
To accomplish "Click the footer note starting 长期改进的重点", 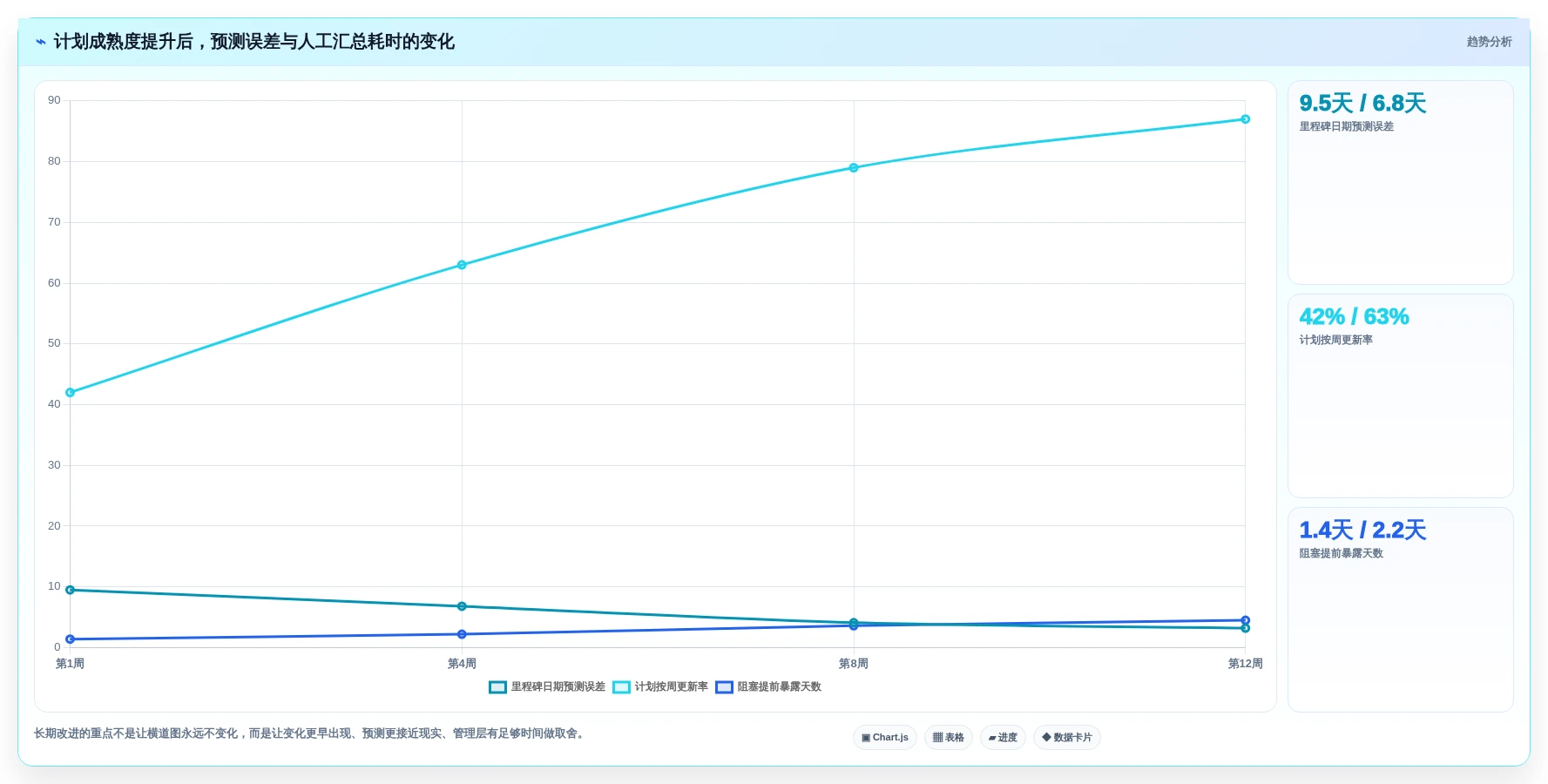I will click(x=311, y=733).
